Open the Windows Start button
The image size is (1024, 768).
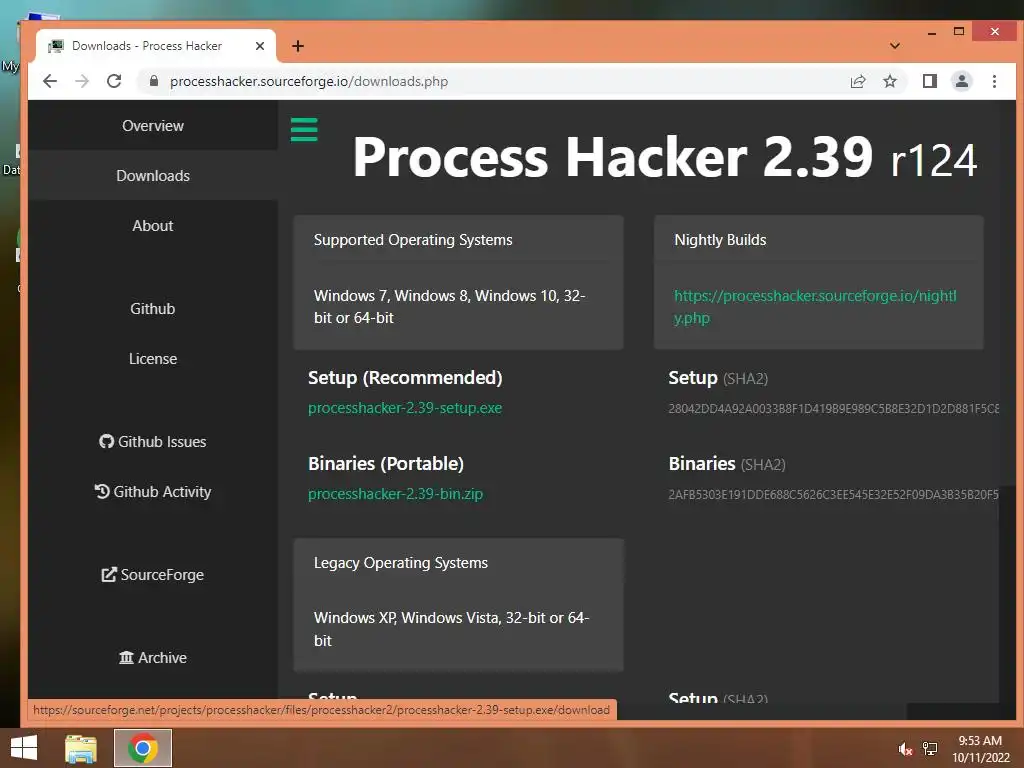24,748
